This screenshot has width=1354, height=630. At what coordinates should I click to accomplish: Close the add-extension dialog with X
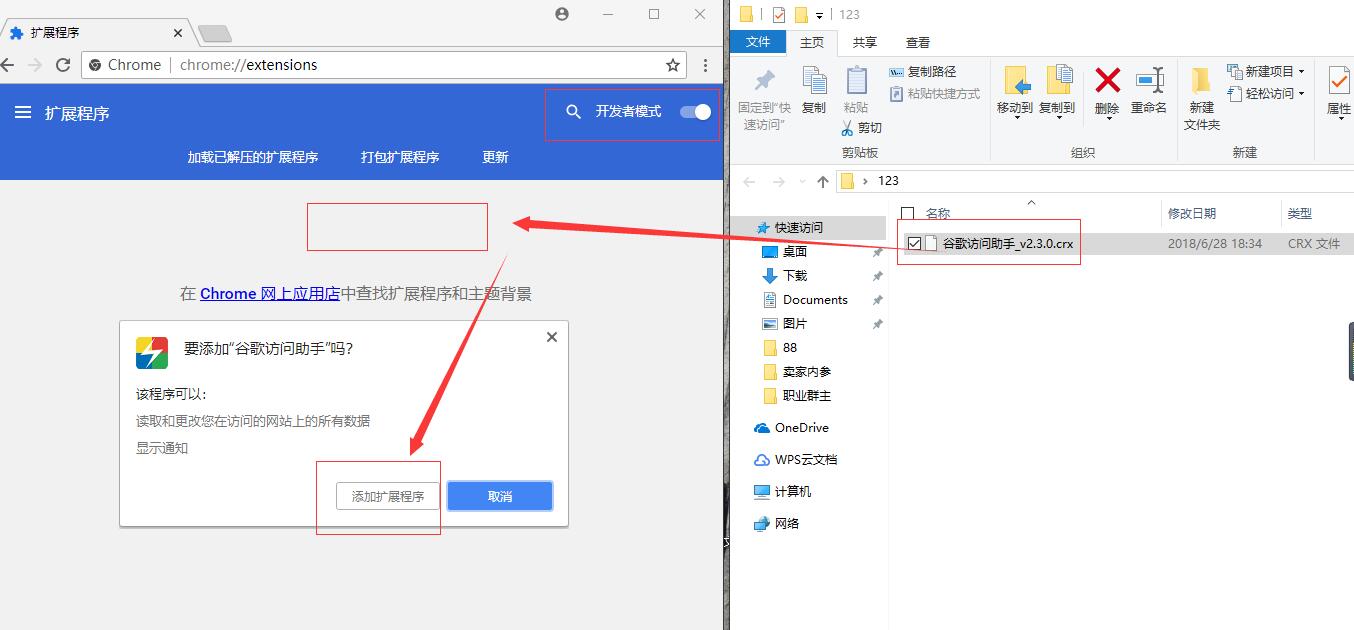pyautogui.click(x=552, y=337)
